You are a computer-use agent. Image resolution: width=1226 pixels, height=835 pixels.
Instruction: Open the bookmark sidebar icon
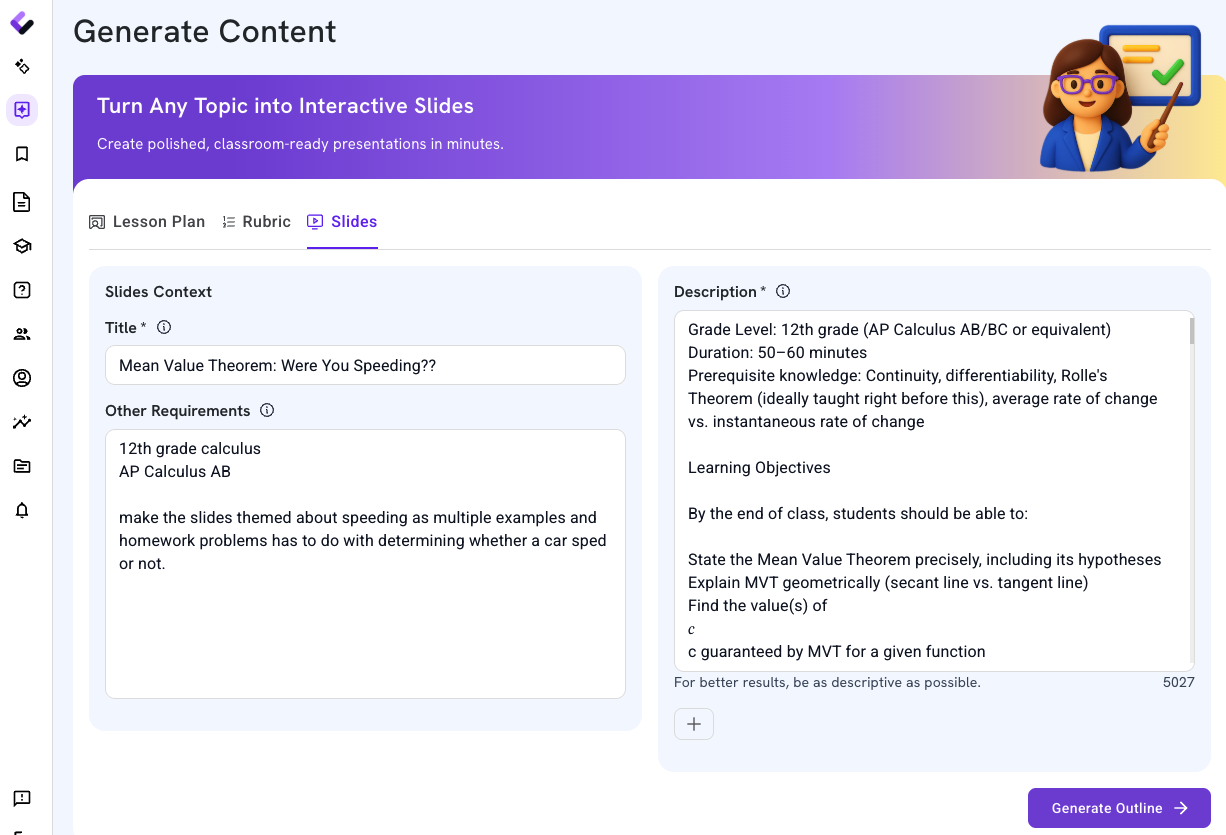pos(22,154)
